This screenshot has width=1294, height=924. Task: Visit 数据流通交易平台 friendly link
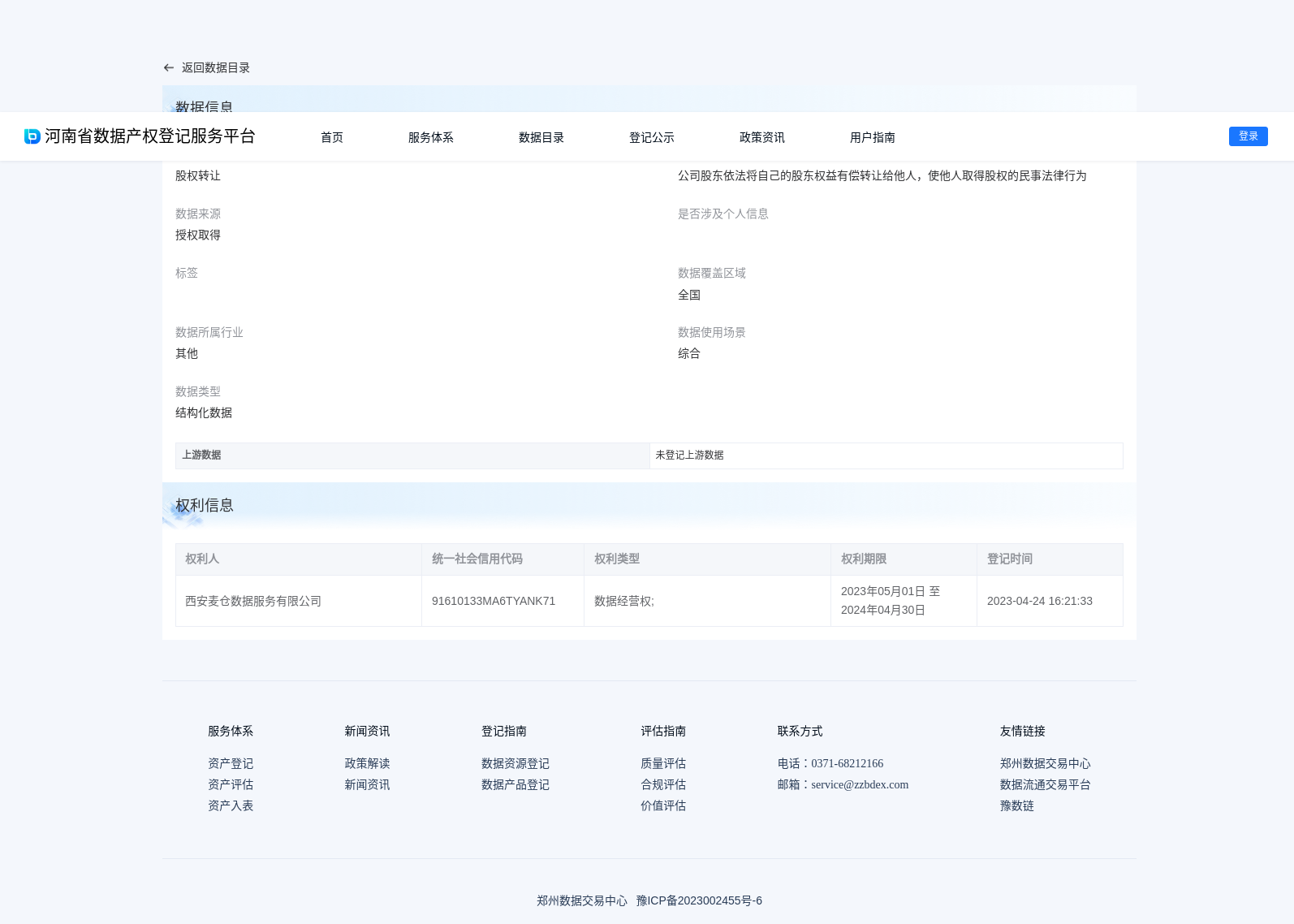click(x=1046, y=784)
